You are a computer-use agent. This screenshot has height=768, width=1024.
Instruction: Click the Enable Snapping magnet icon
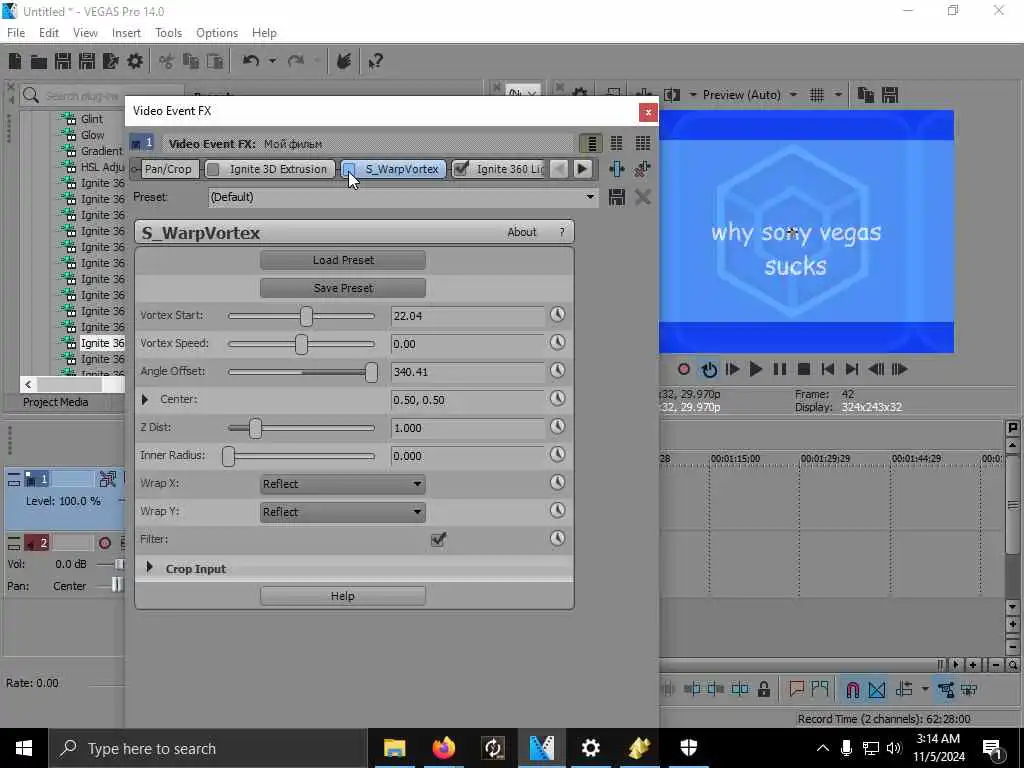(x=852, y=690)
